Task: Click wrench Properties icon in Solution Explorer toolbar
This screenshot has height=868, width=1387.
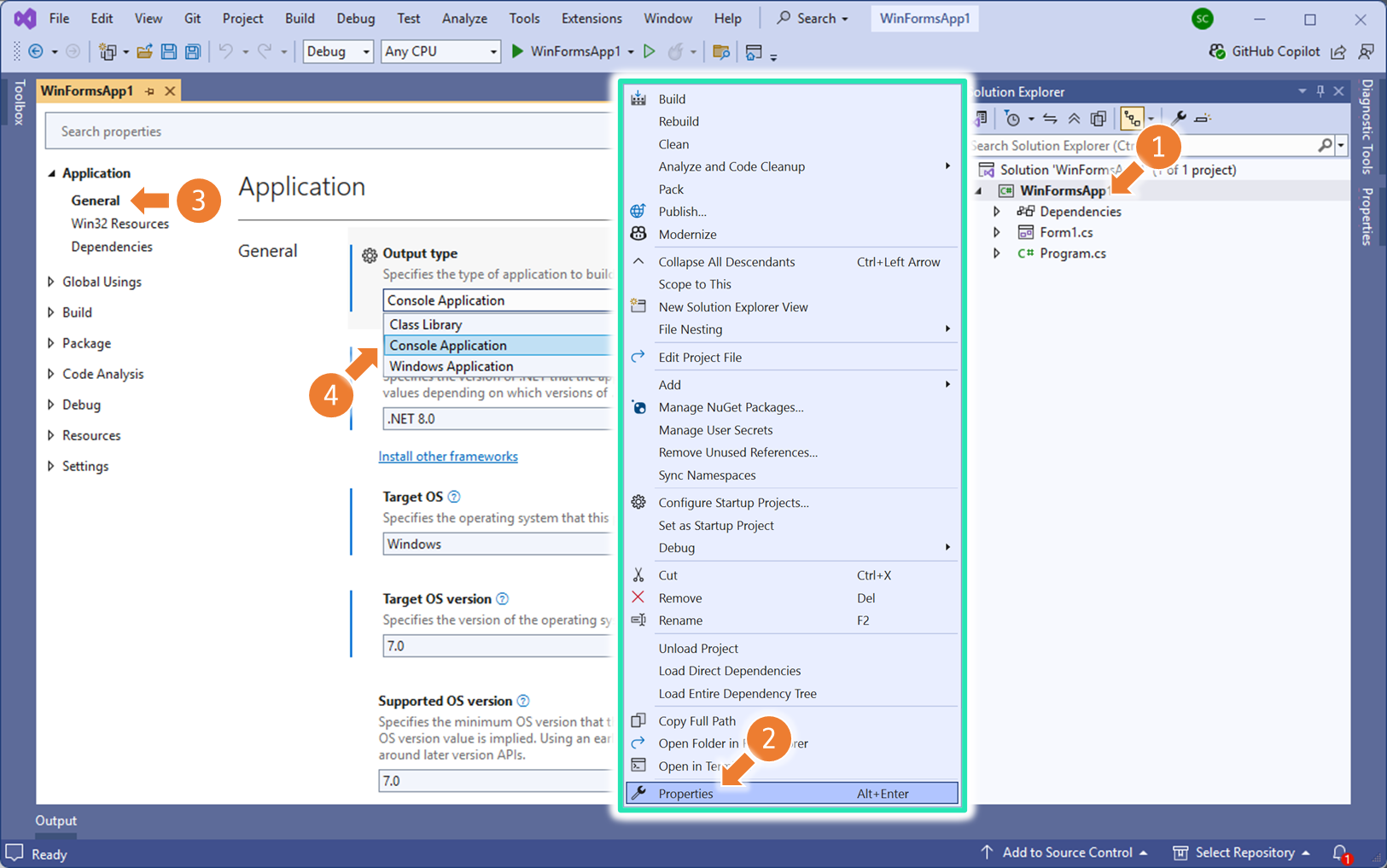Action: 1179,119
